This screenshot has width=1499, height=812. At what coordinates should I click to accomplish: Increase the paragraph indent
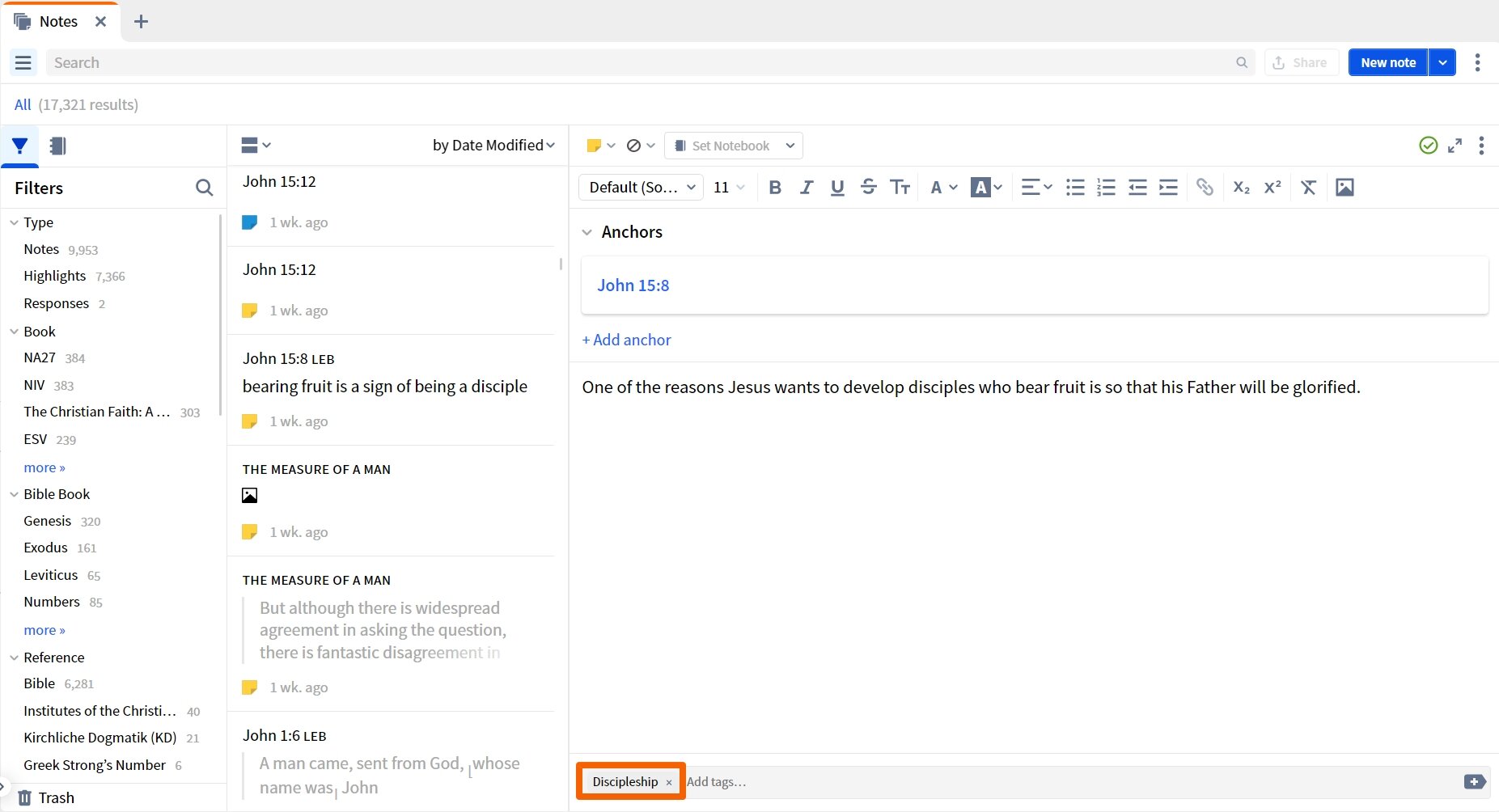(x=1168, y=187)
